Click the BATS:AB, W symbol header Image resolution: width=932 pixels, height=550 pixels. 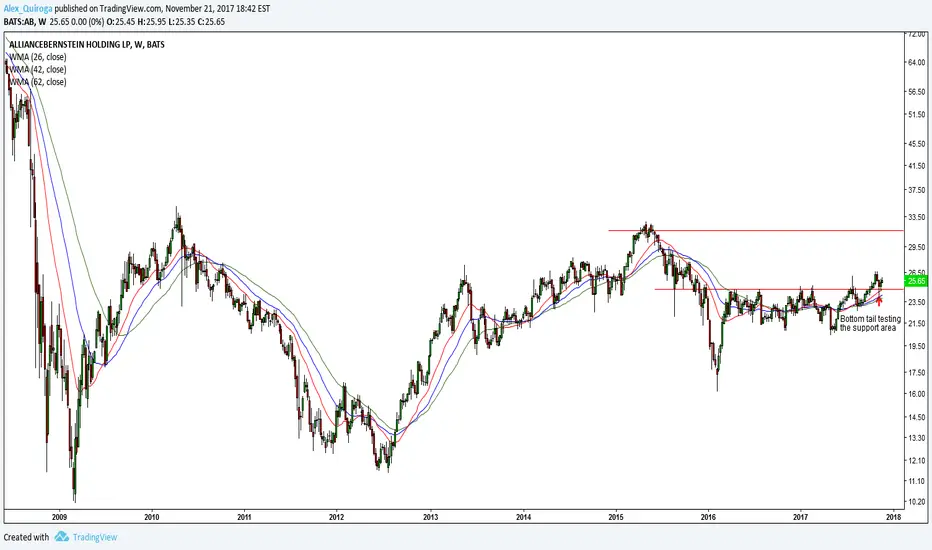click(25, 21)
